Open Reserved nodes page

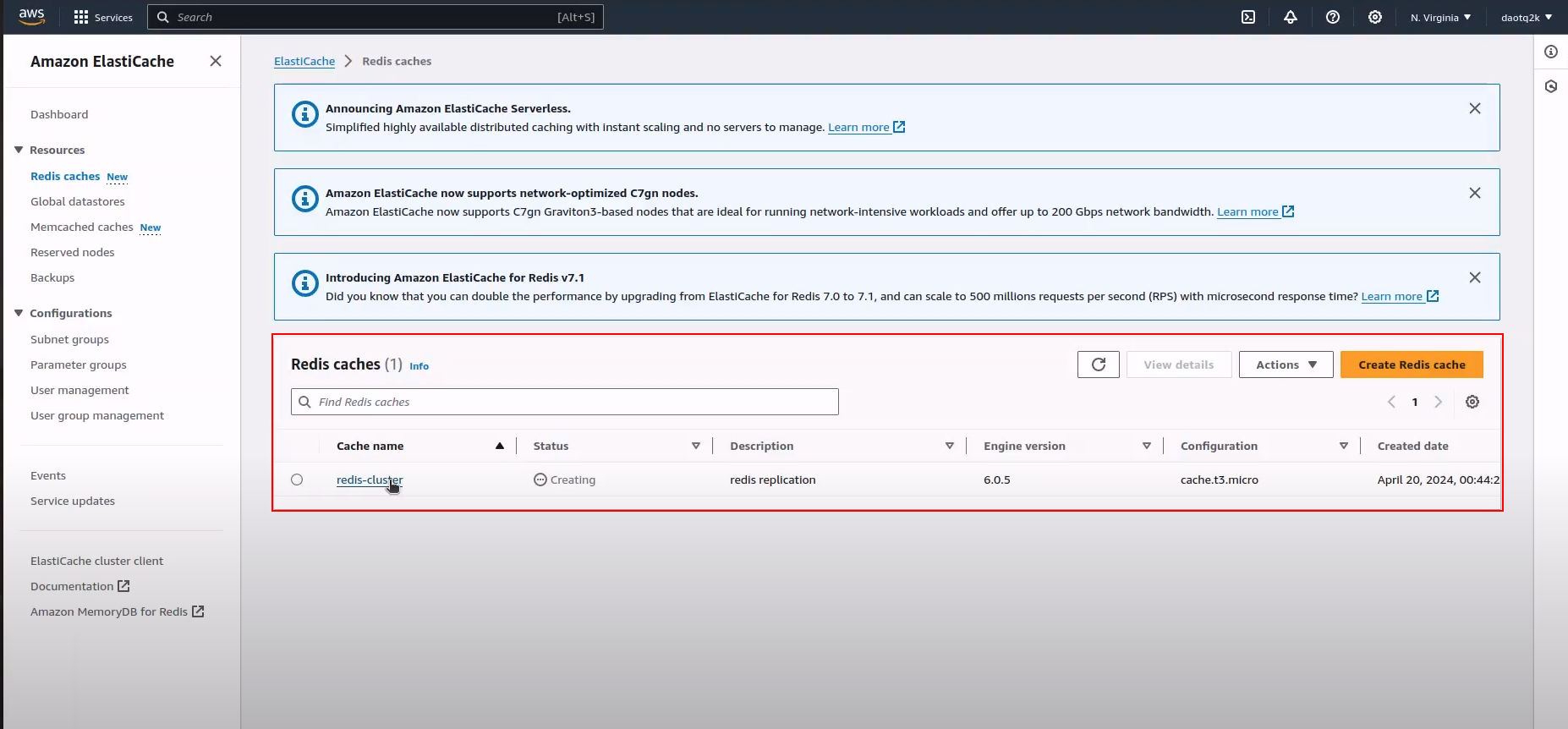(x=73, y=252)
